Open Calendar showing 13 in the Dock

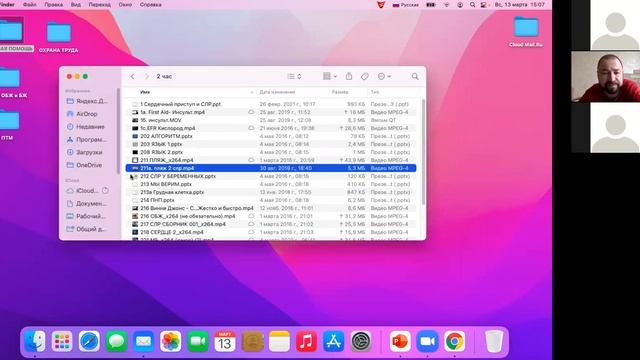click(x=225, y=341)
